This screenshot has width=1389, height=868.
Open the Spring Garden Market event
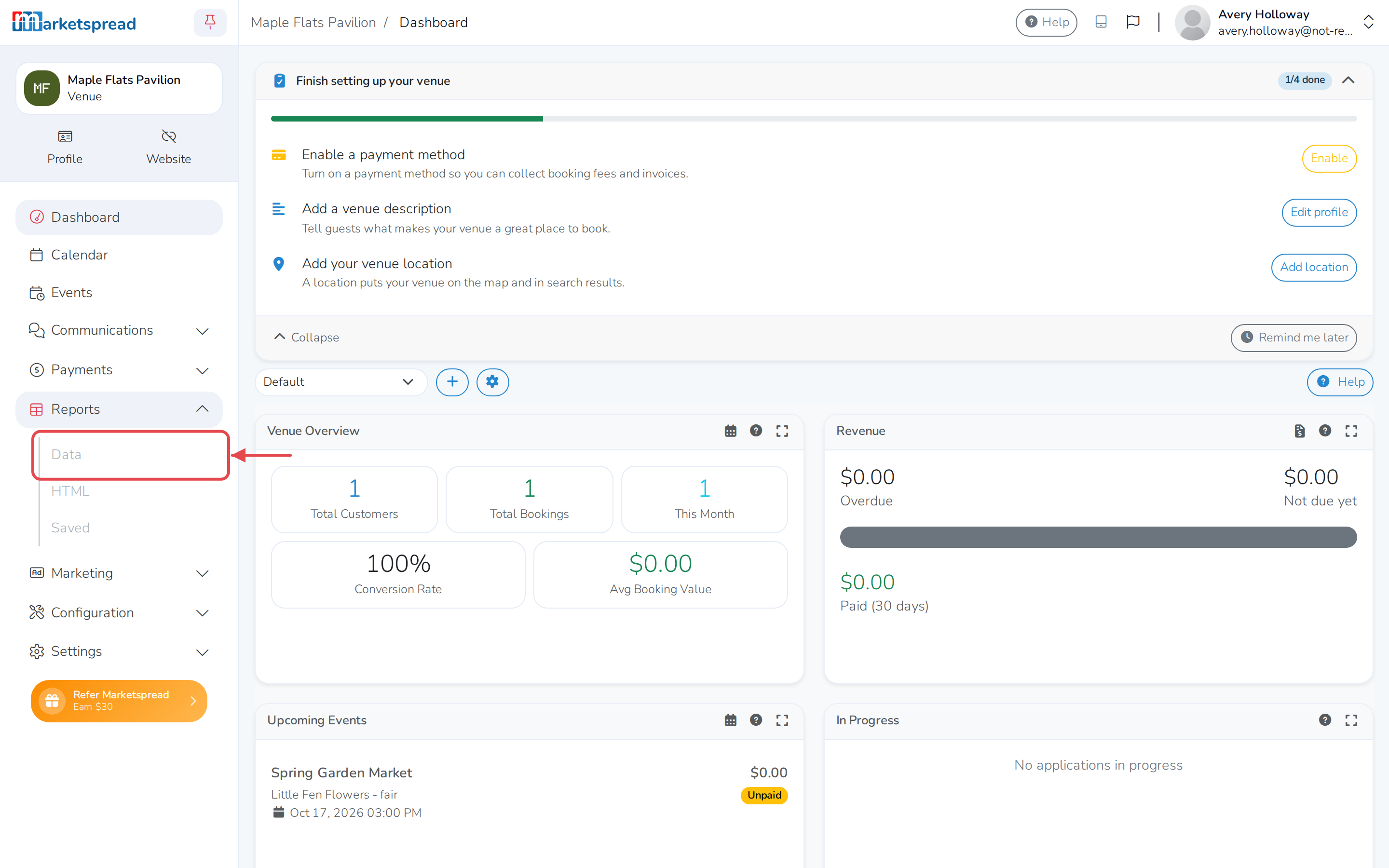[x=341, y=773]
